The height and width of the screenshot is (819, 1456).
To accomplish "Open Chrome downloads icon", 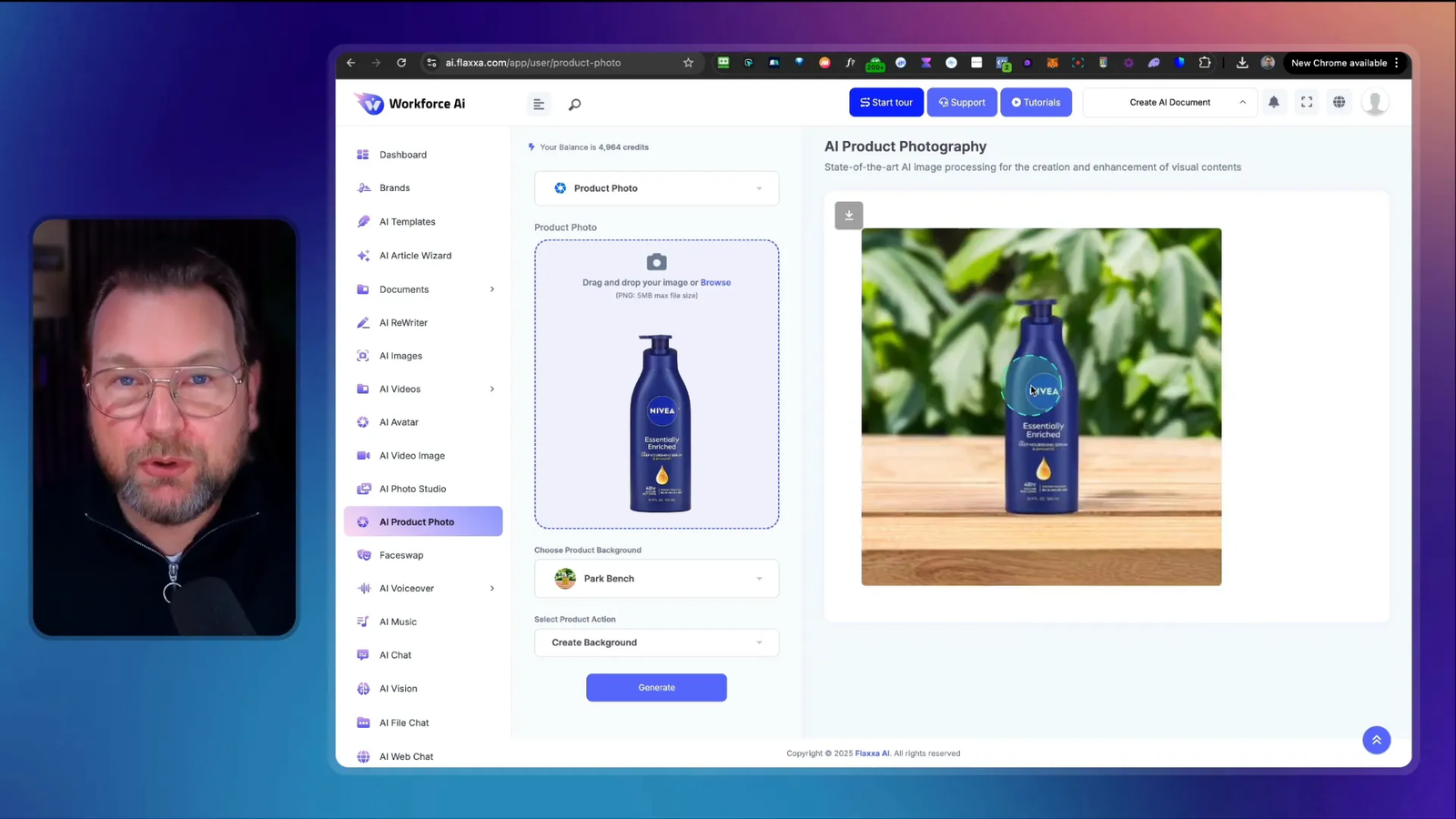I will (1242, 63).
